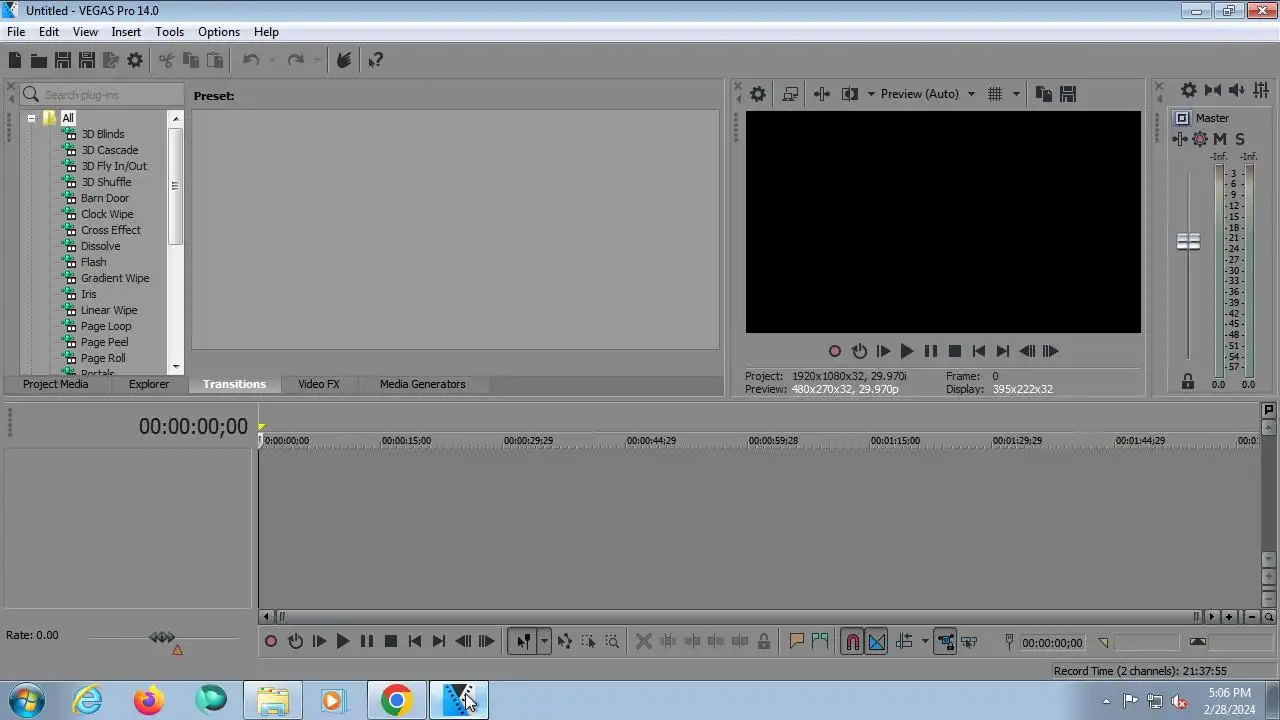This screenshot has width=1280, height=720.
Task: Select the Selection Edit tool
Action: (589, 642)
